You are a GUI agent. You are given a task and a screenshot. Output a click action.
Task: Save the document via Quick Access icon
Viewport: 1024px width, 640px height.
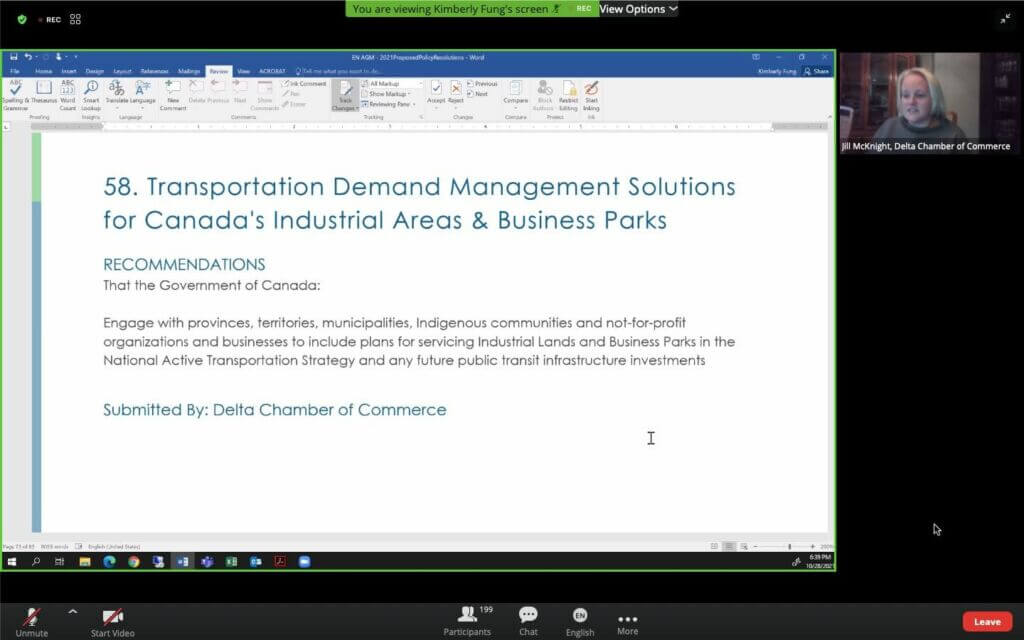(x=13, y=57)
